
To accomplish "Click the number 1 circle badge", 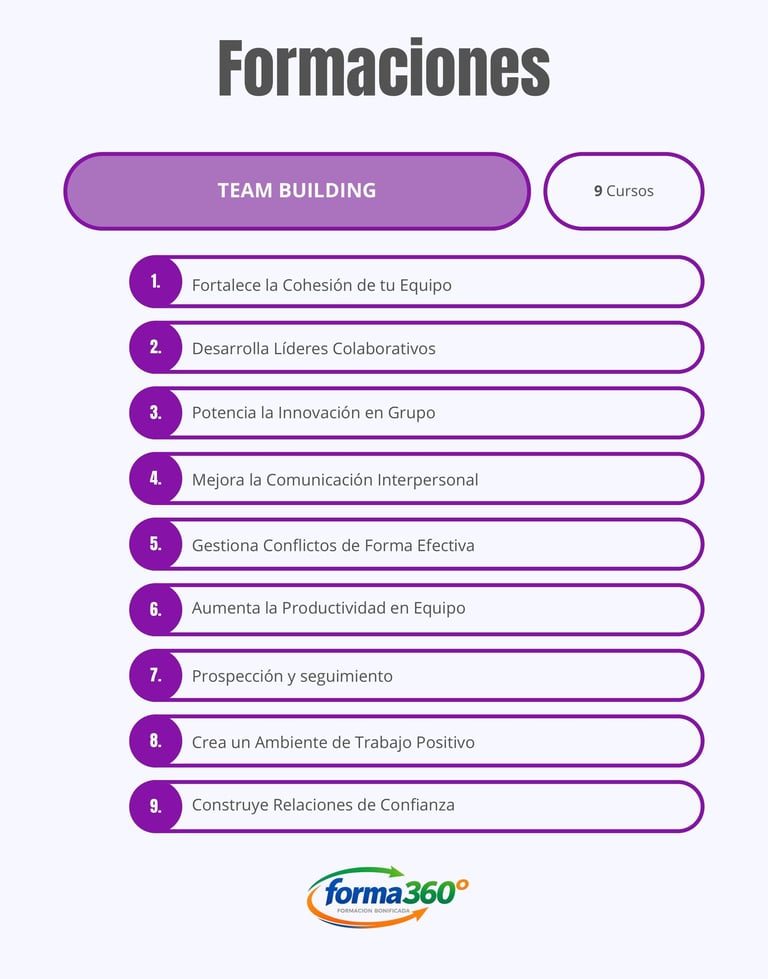I will pyautogui.click(x=155, y=282).
